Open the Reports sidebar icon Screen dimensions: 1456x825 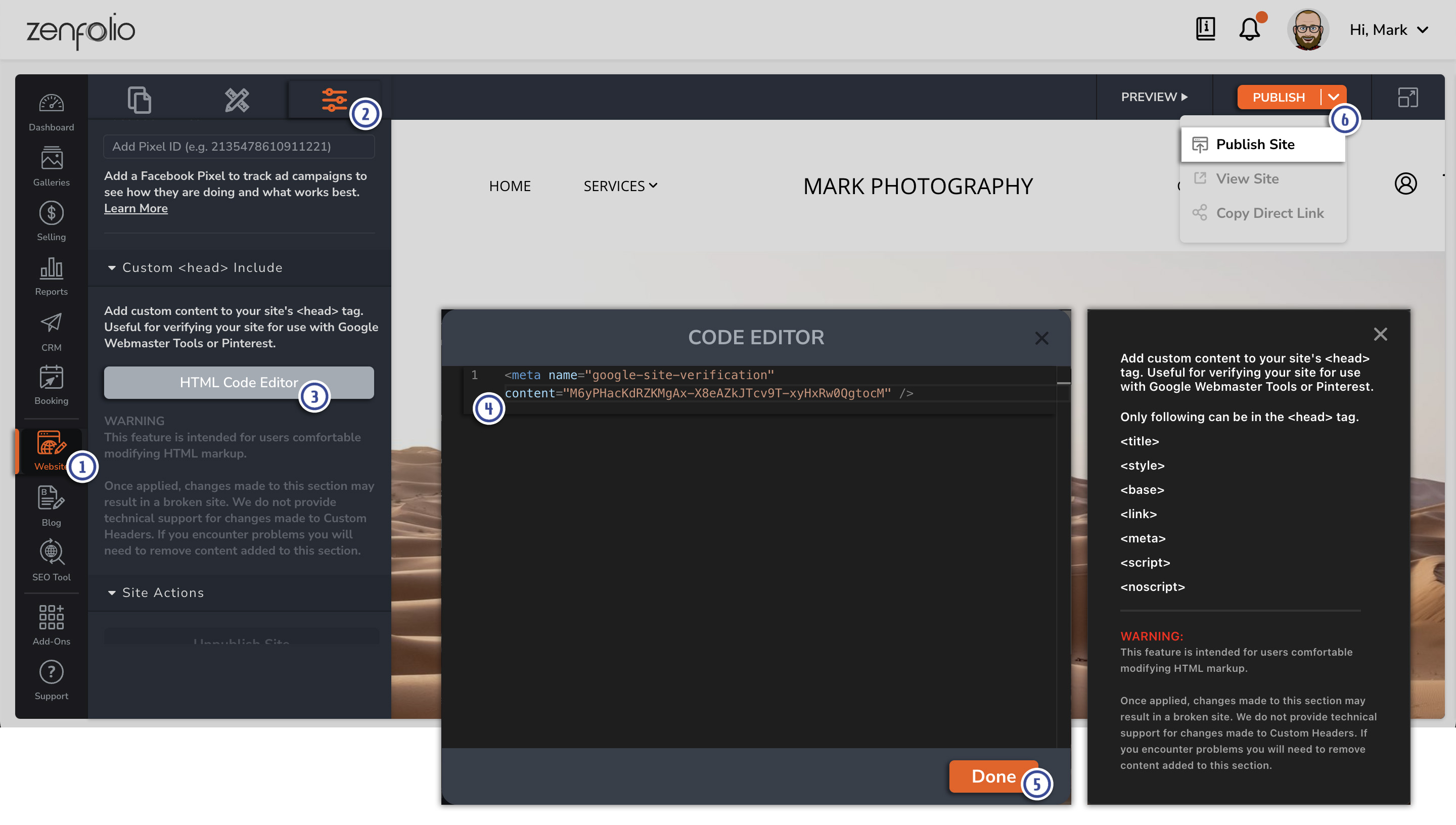click(x=51, y=276)
